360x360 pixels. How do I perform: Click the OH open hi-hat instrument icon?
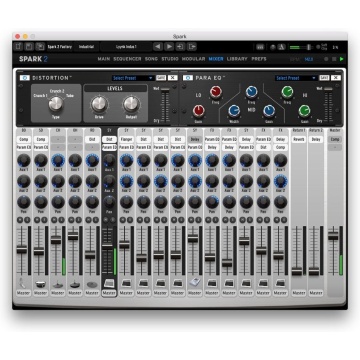75,284
